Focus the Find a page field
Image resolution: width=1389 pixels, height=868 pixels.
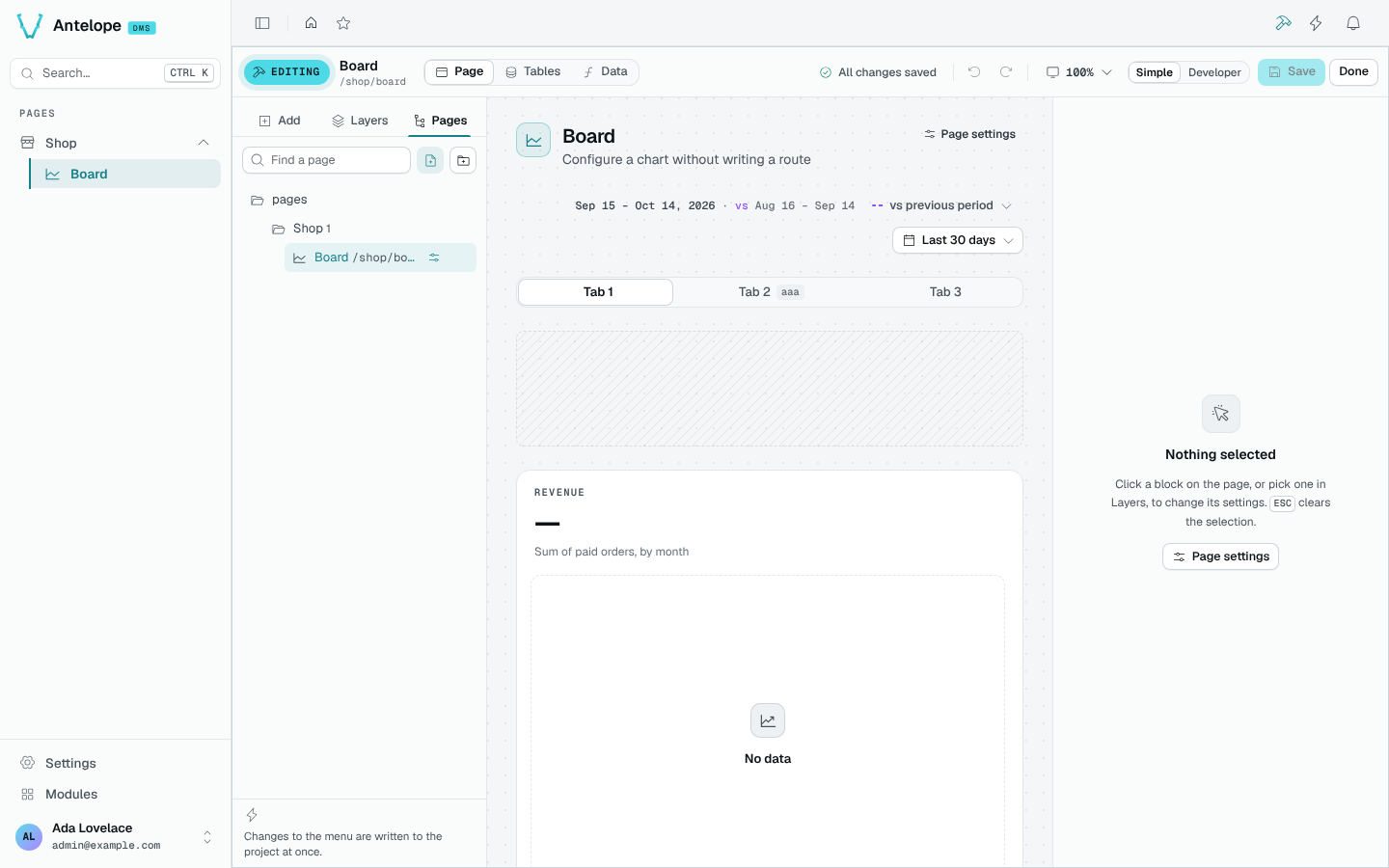click(x=326, y=160)
